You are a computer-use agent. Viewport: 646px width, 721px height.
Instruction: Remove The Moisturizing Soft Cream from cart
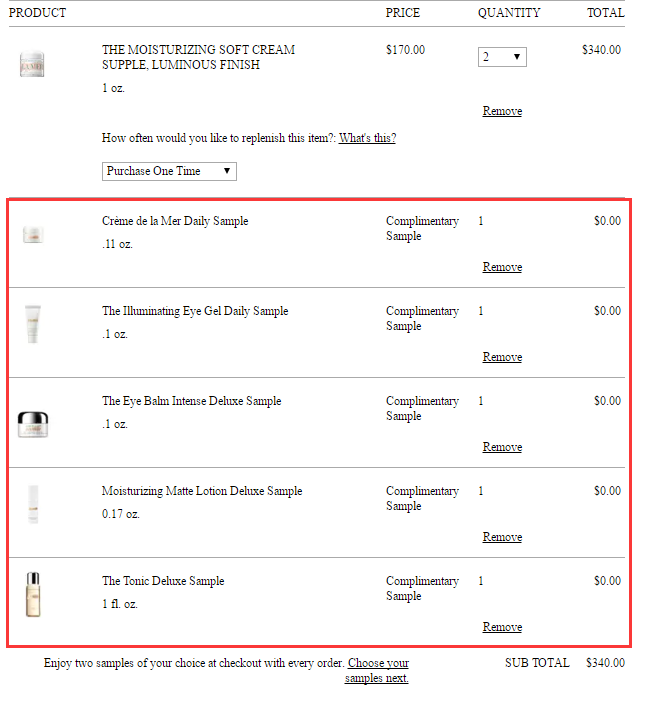click(502, 111)
